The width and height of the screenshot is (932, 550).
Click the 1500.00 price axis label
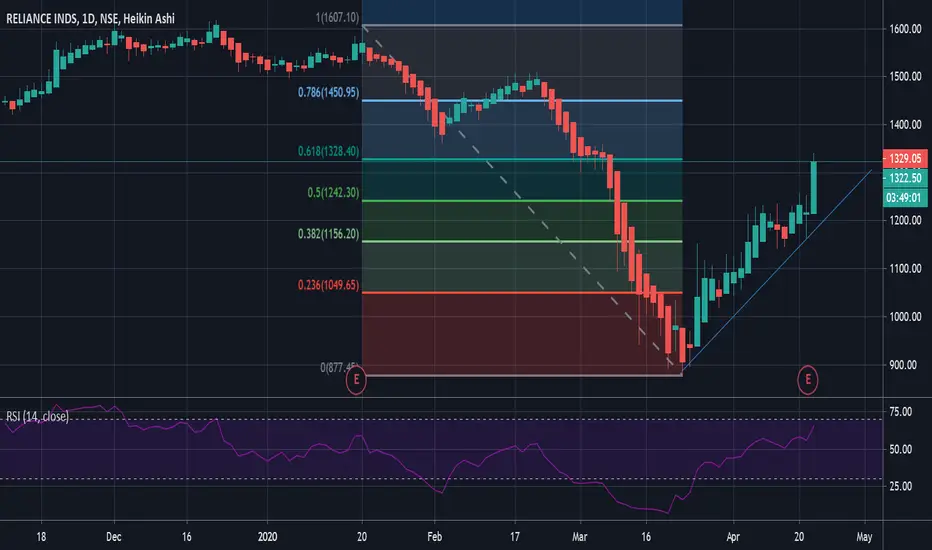[x=905, y=76]
